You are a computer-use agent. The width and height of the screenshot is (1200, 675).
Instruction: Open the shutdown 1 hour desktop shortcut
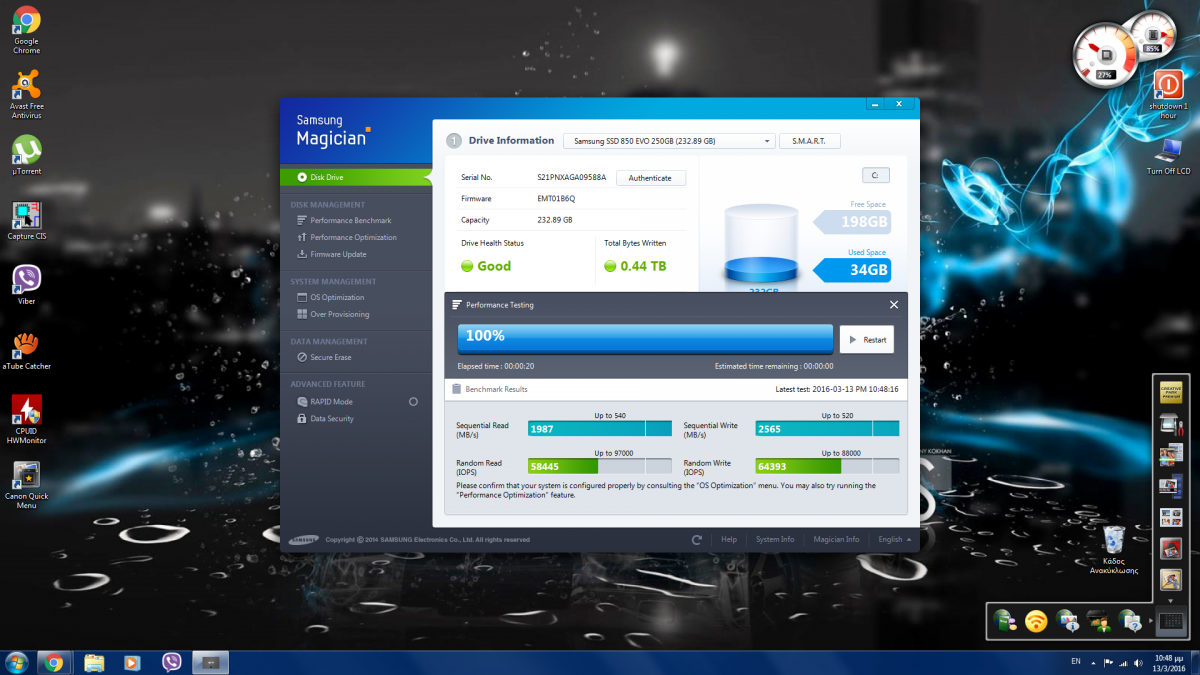pos(1168,94)
